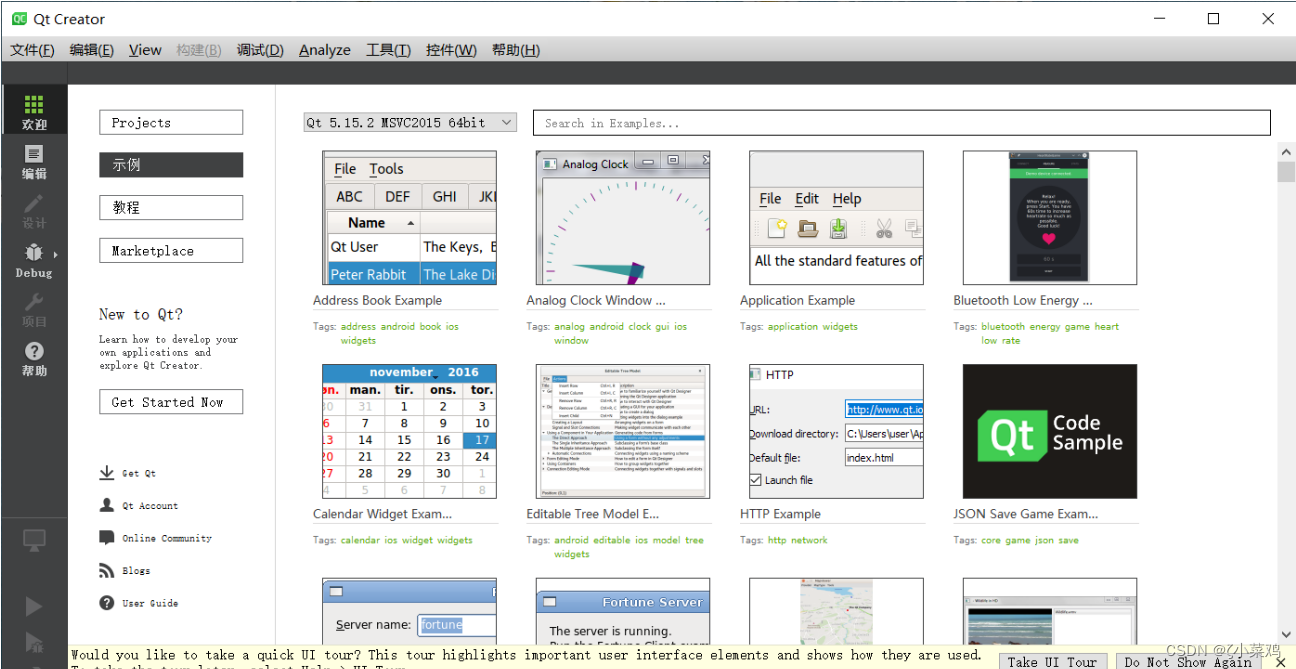Click the User Guide question icon

click(x=107, y=602)
